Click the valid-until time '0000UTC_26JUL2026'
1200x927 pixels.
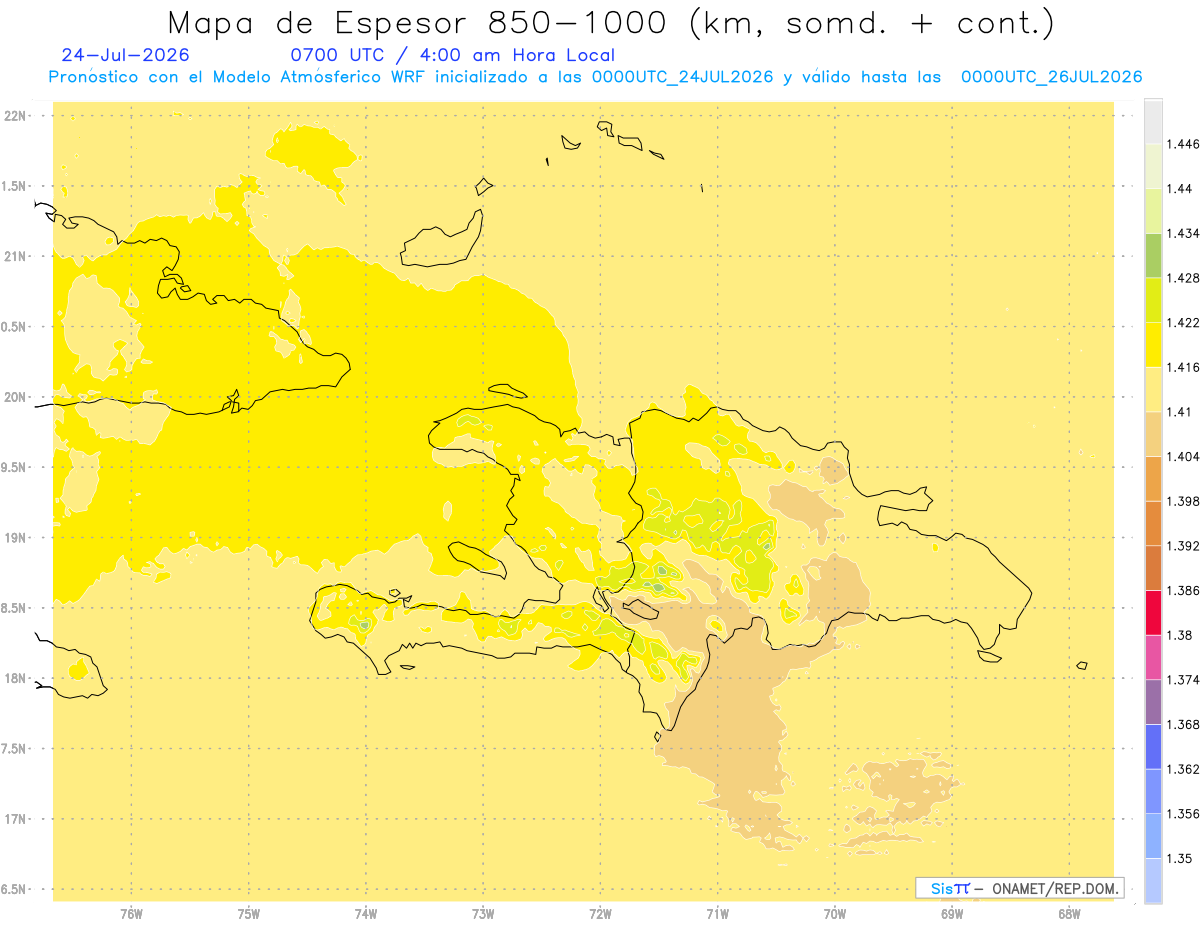(1051, 77)
